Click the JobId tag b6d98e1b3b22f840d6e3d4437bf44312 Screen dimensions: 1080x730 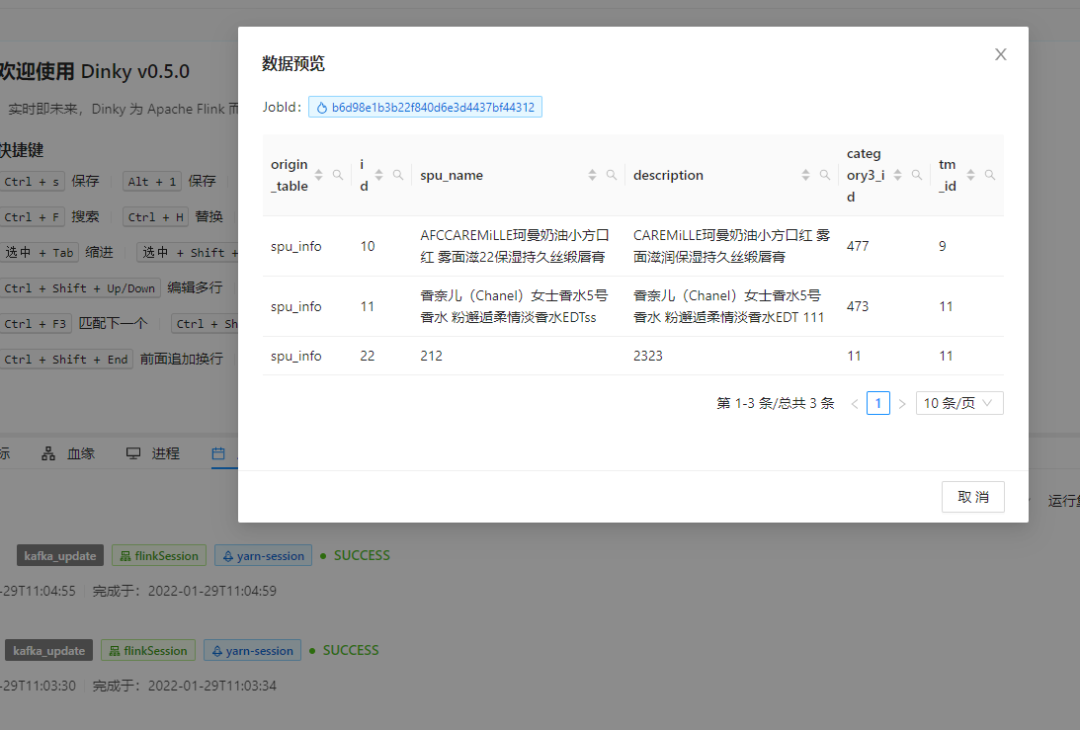425,107
